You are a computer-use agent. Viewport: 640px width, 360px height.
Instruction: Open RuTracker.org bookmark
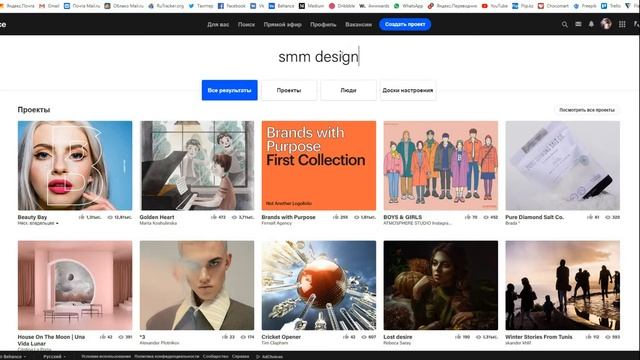(x=166, y=6)
